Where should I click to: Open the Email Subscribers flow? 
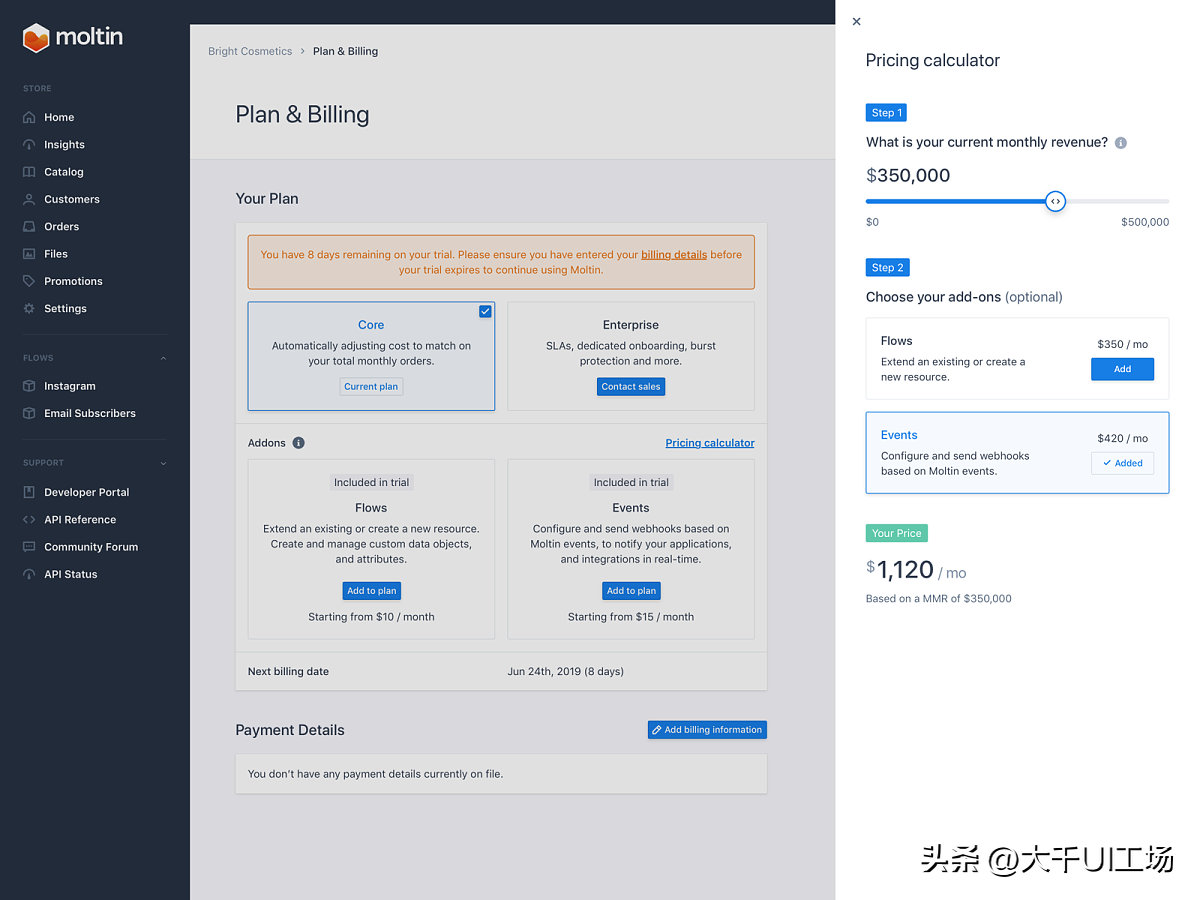click(90, 413)
